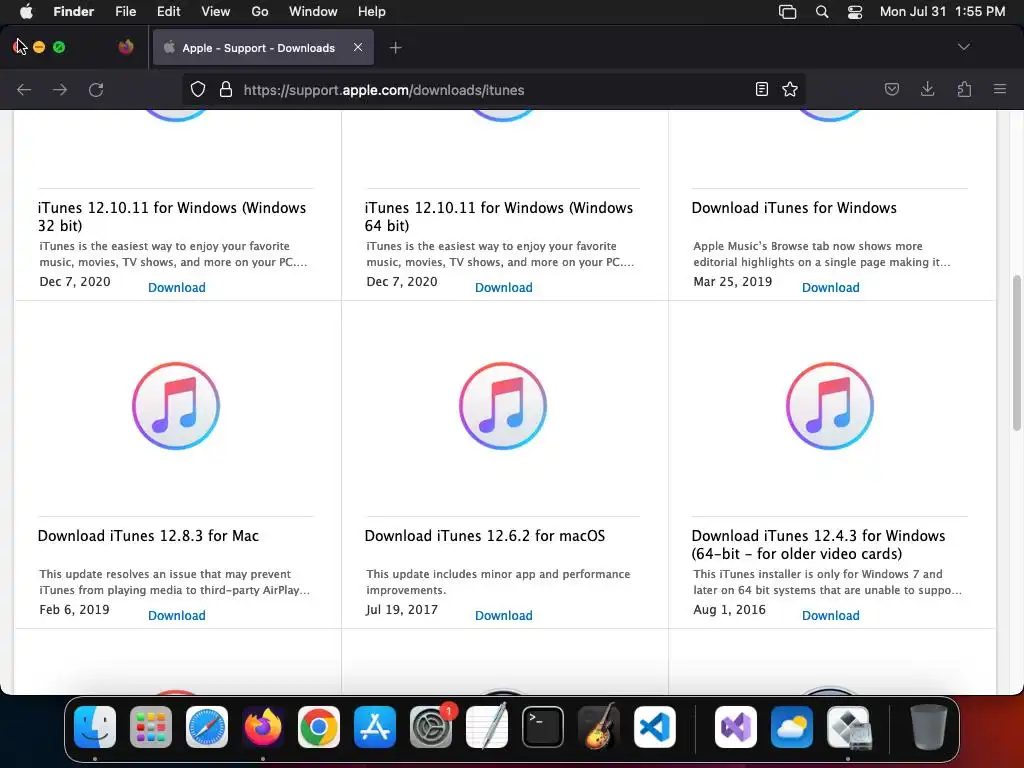
Task: Open the Firefox downloads panel
Action: pyautogui.click(x=927, y=89)
